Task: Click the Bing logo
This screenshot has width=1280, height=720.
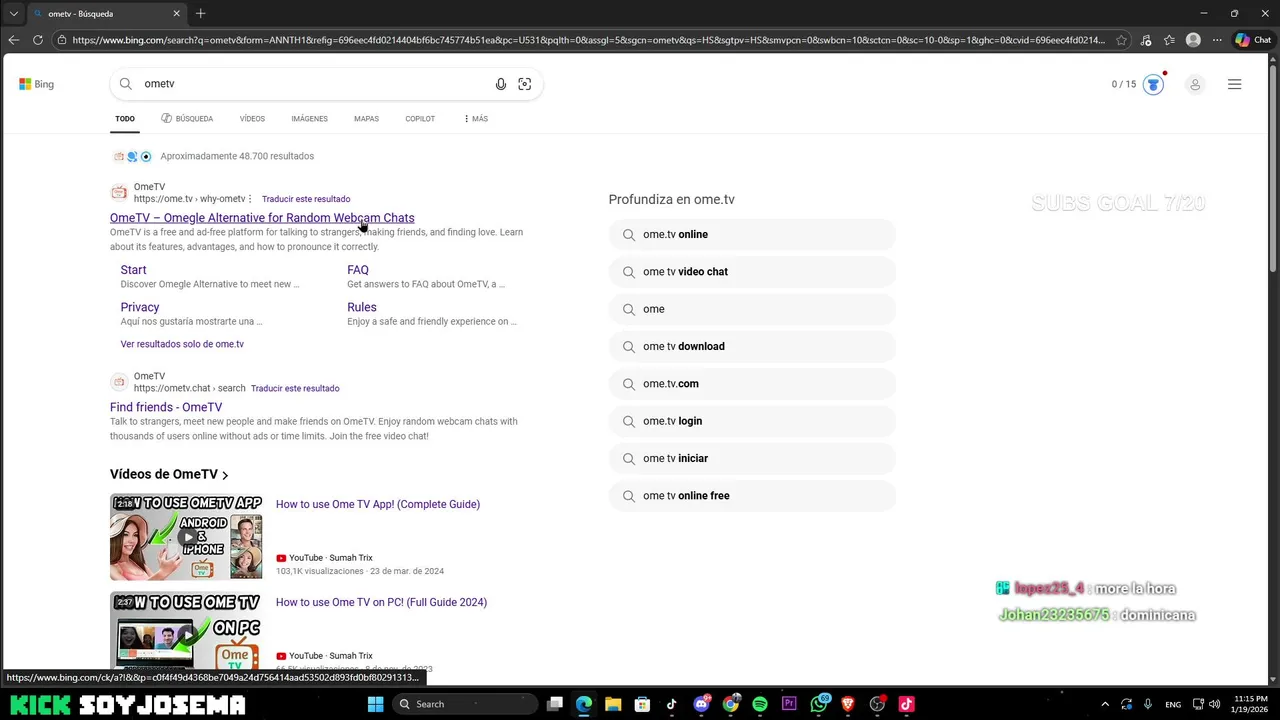Action: [37, 84]
